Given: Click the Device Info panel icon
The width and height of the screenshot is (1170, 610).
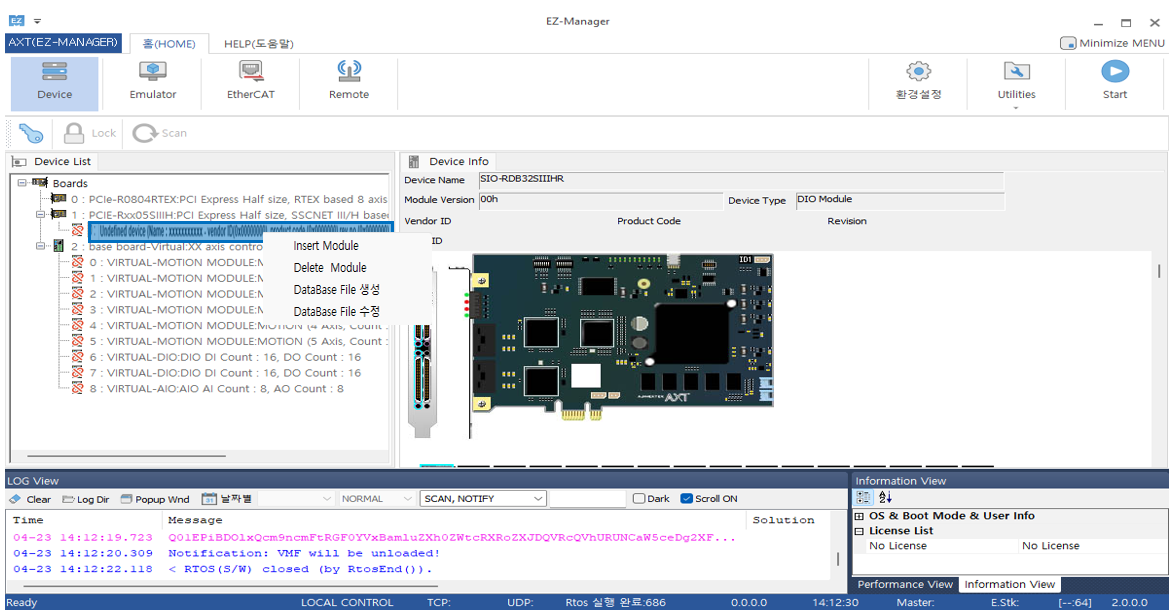Looking at the screenshot, I should point(414,162).
